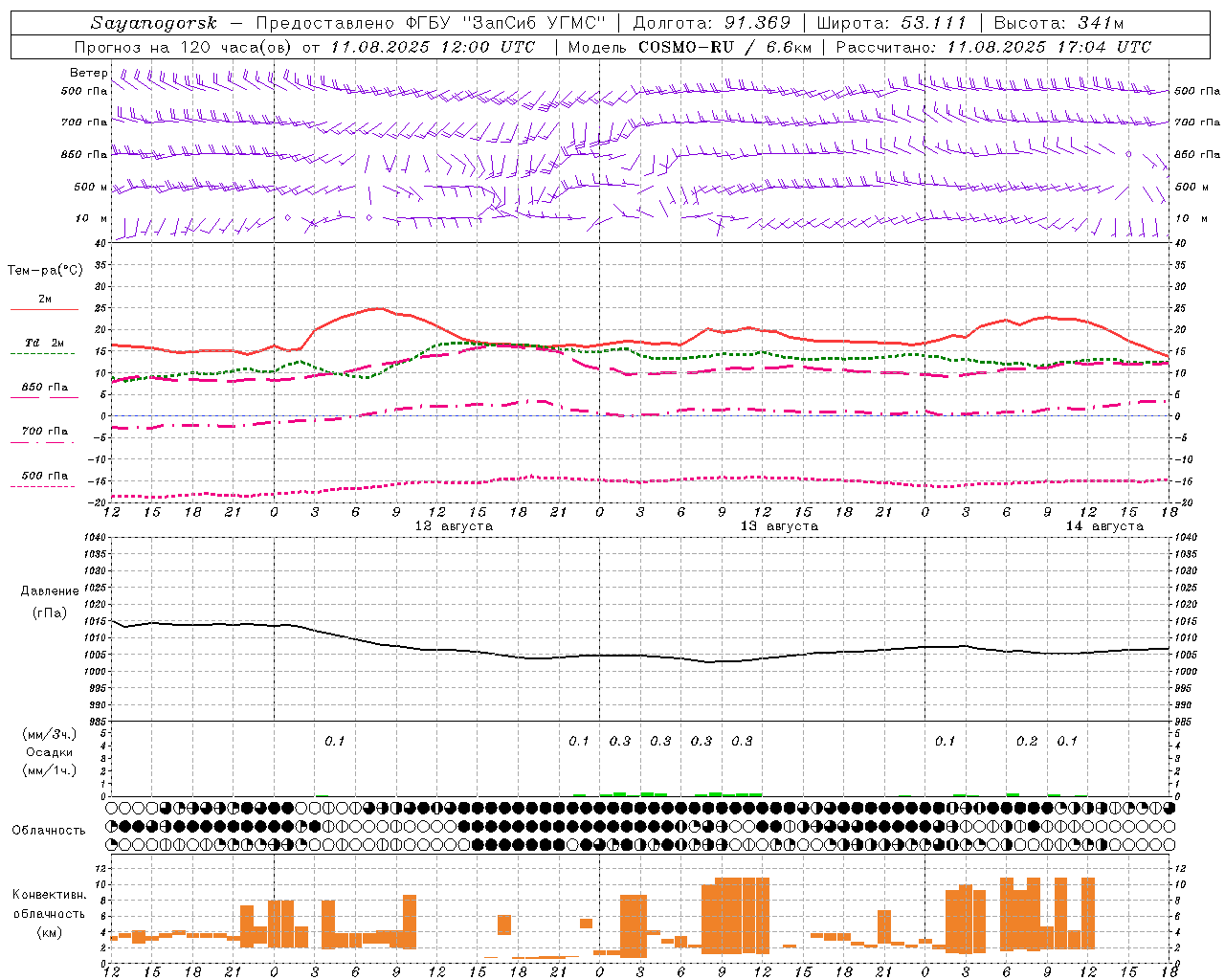Click 'Прогноз на 120 часа(ов)' forecast text
This screenshot has width=1225, height=980.
[x=184, y=47]
